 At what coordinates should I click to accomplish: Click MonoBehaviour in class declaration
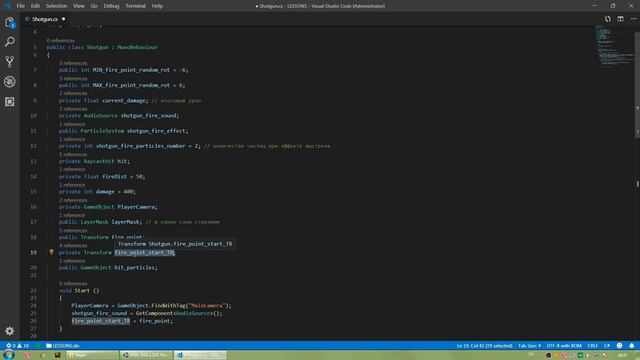coord(137,47)
